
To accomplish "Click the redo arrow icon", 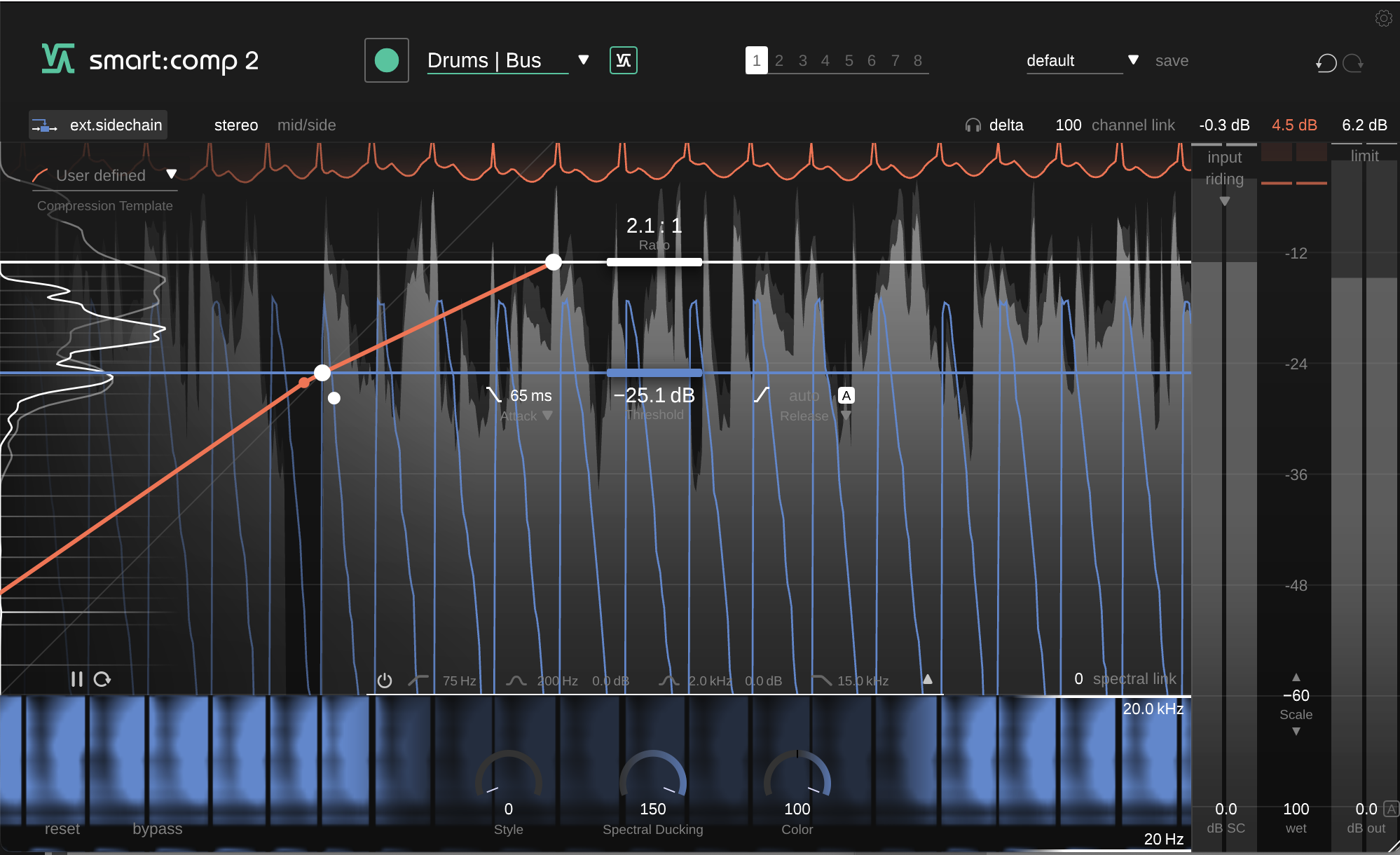I will click(1353, 63).
